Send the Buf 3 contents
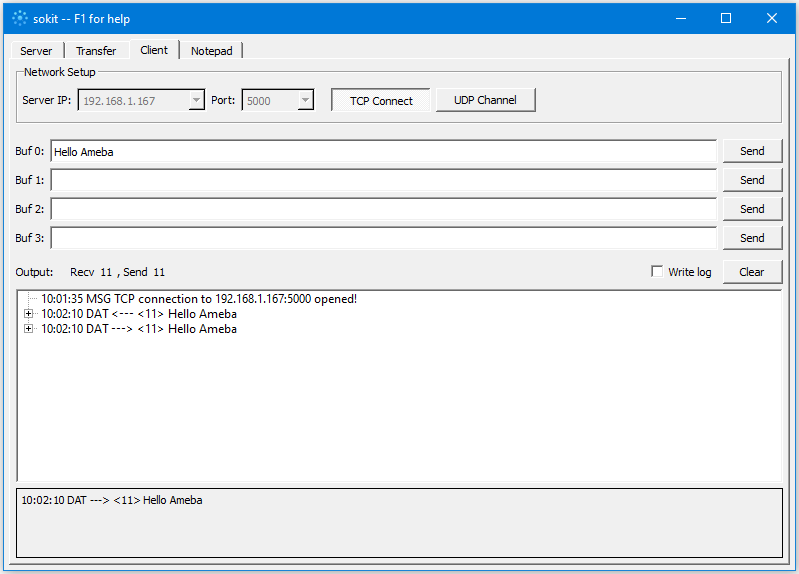This screenshot has width=799, height=574. (x=752, y=238)
